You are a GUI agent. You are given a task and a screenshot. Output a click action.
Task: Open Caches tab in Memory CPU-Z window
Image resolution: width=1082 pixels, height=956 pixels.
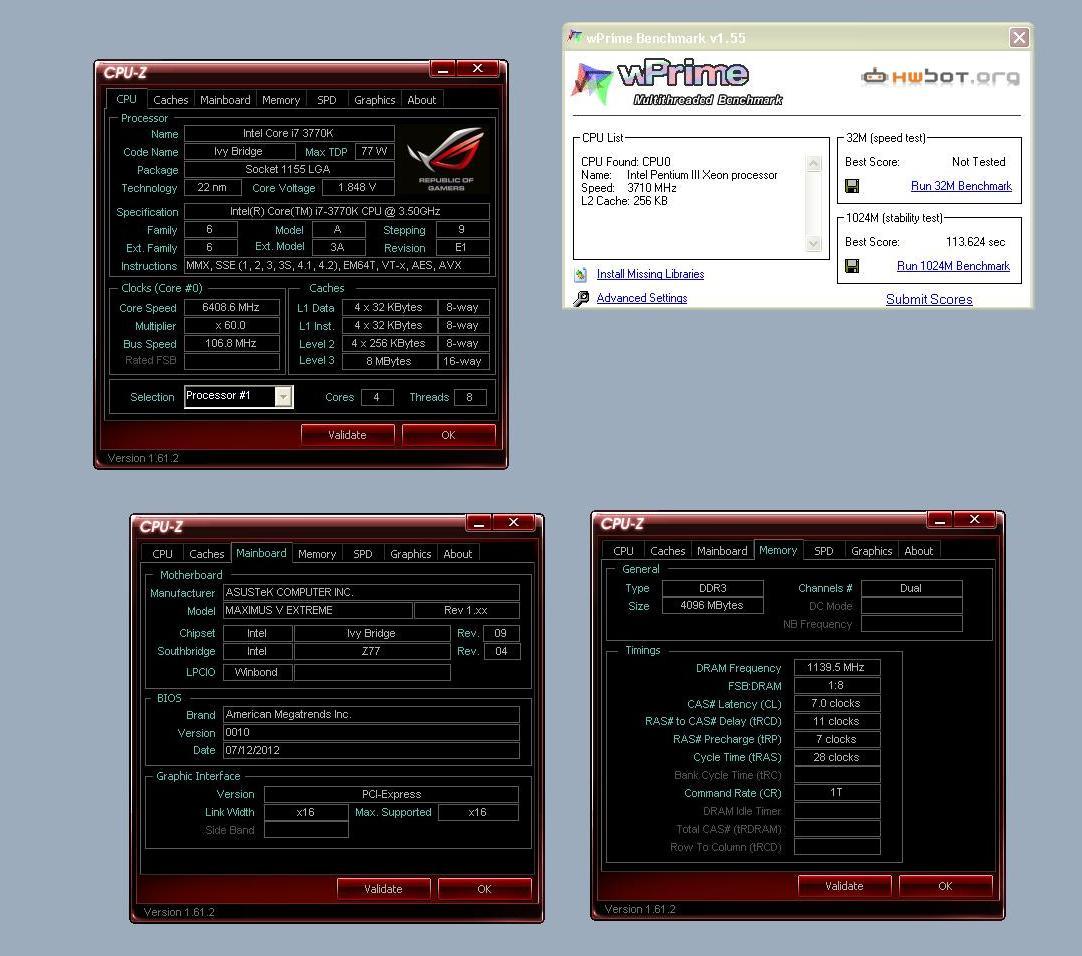pos(667,551)
